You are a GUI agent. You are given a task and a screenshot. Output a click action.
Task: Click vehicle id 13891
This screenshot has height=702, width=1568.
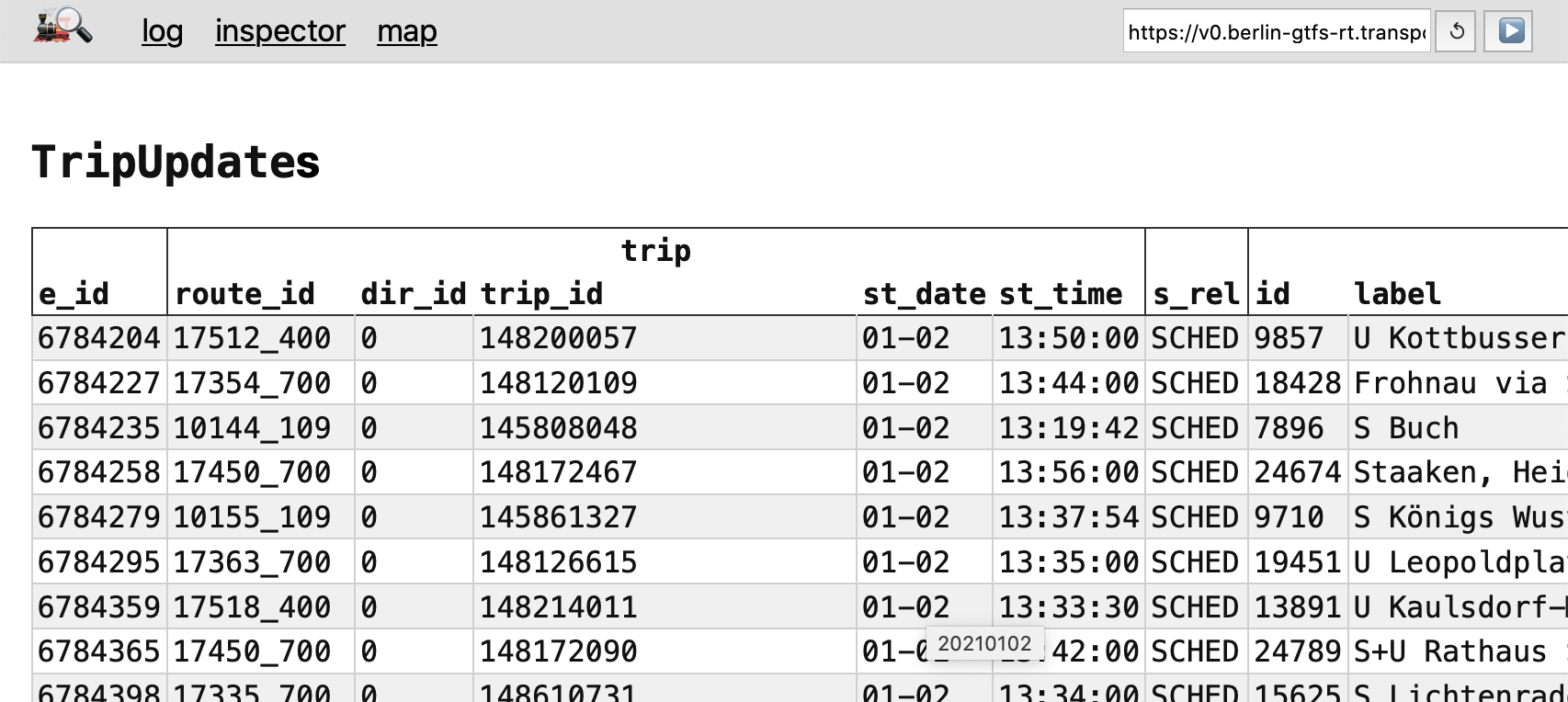click(1298, 607)
